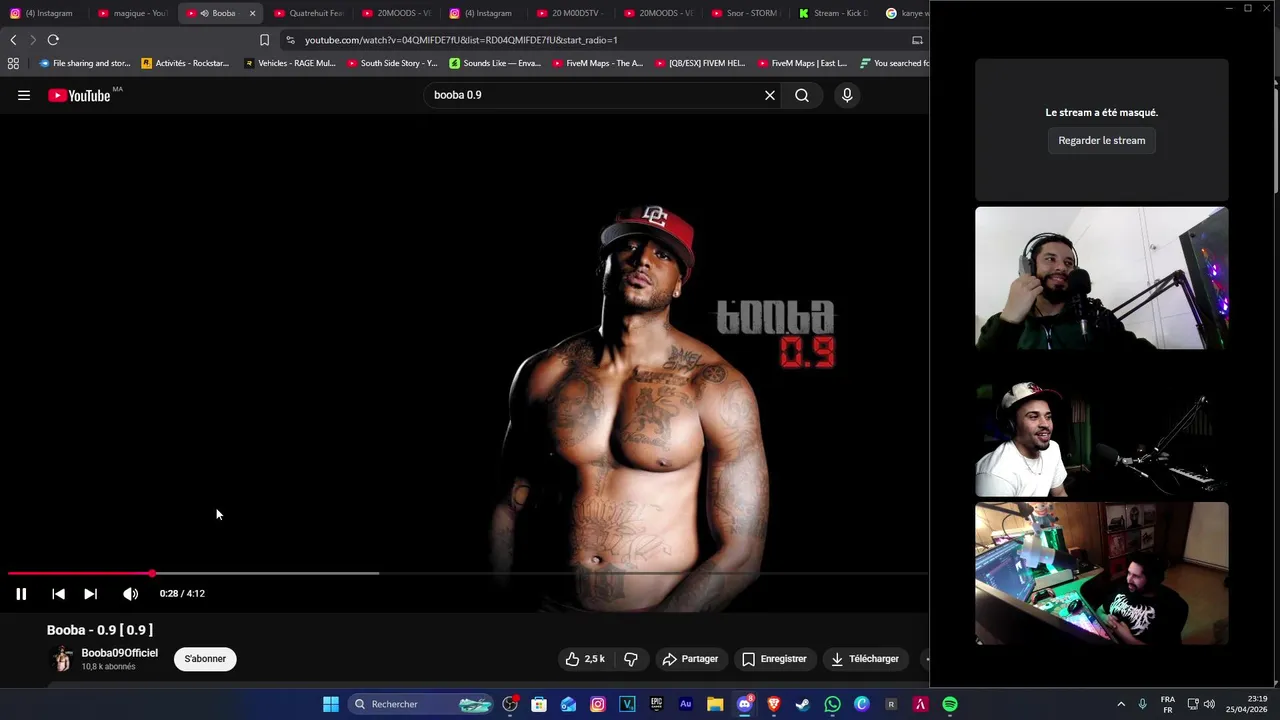
Task: Click the taskbar Rechercher search box
Action: (422, 704)
